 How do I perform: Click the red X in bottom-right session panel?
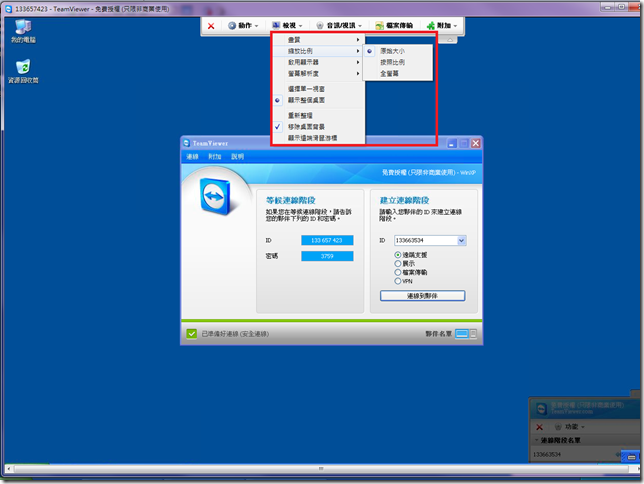pyautogui.click(x=540, y=427)
